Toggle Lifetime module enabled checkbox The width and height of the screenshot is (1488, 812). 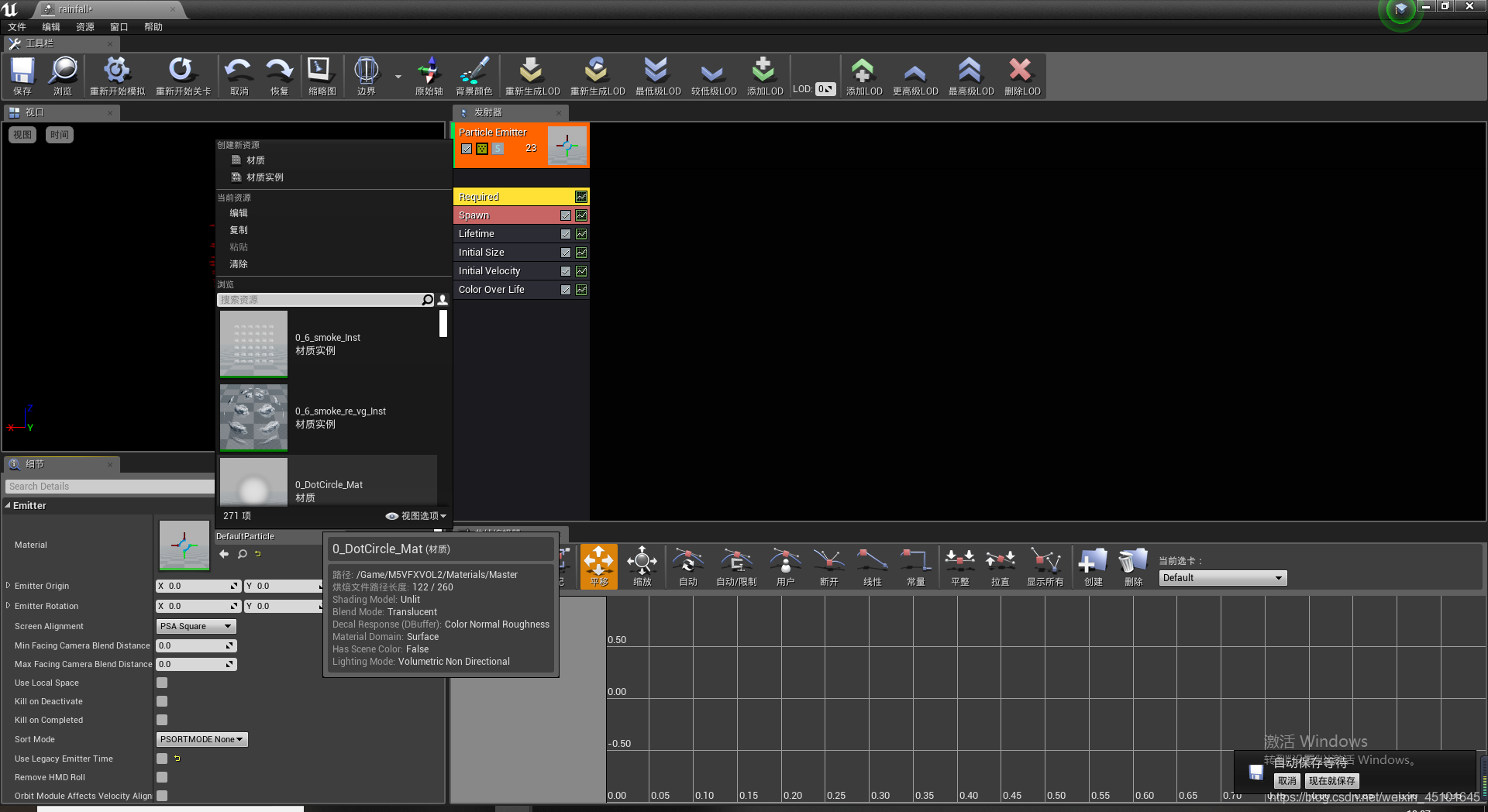coord(566,234)
